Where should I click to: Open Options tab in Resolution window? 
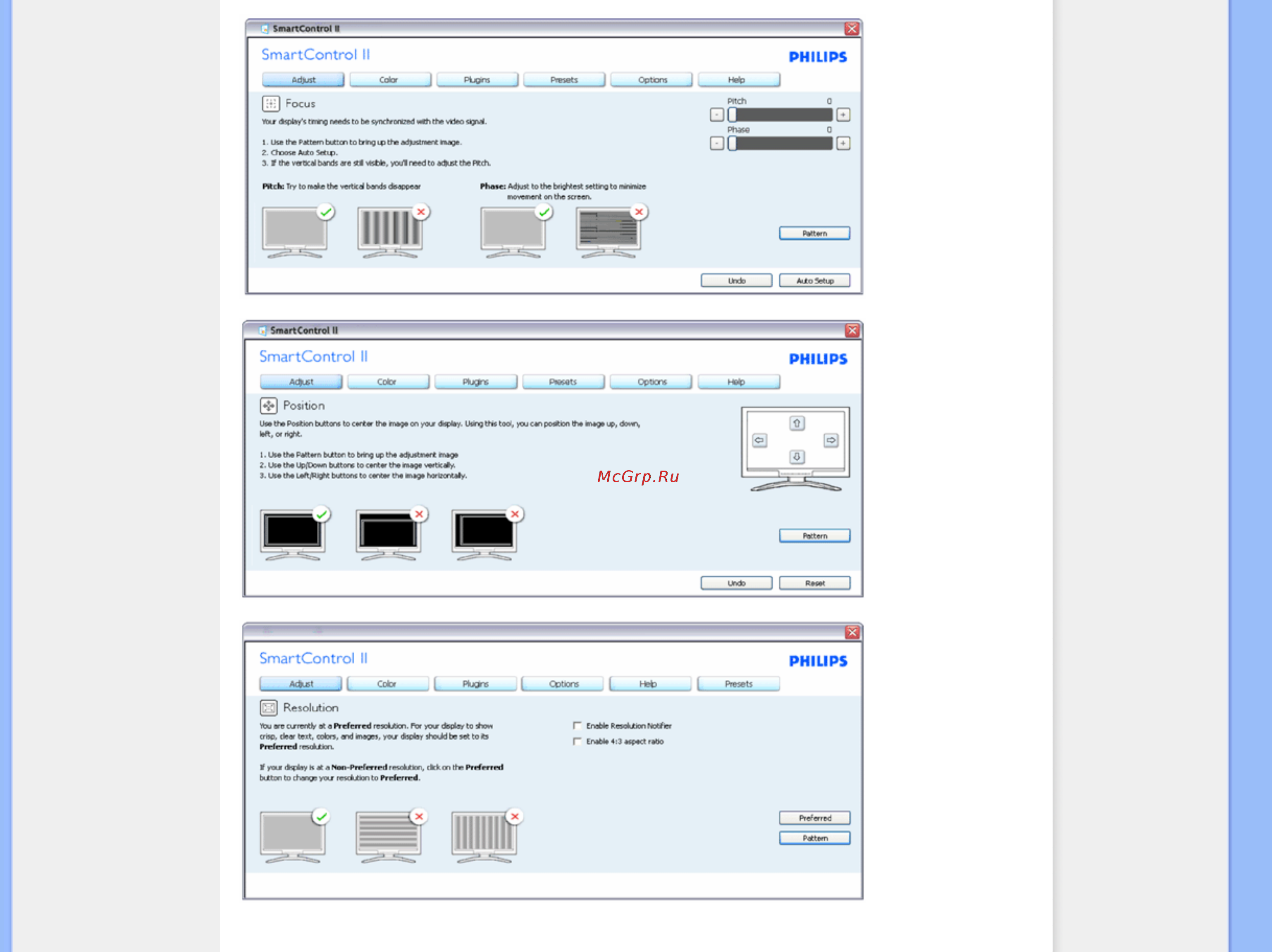tap(562, 683)
